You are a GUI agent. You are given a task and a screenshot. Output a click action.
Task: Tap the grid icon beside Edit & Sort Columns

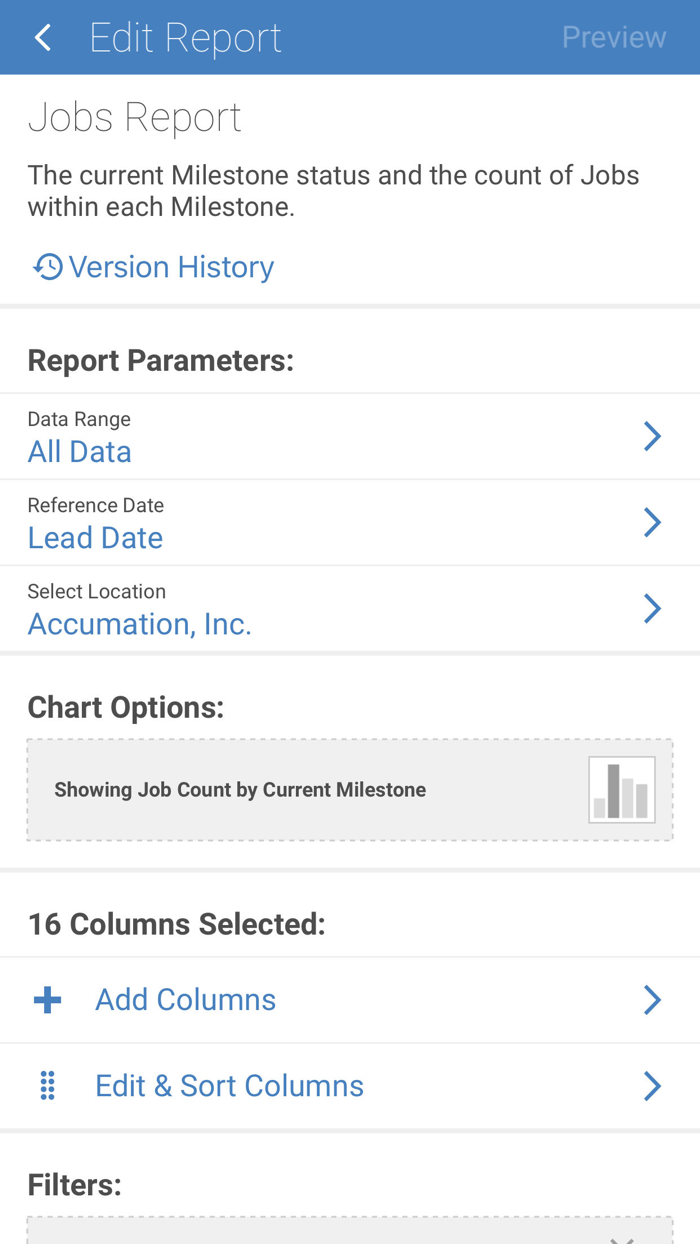(45, 1085)
